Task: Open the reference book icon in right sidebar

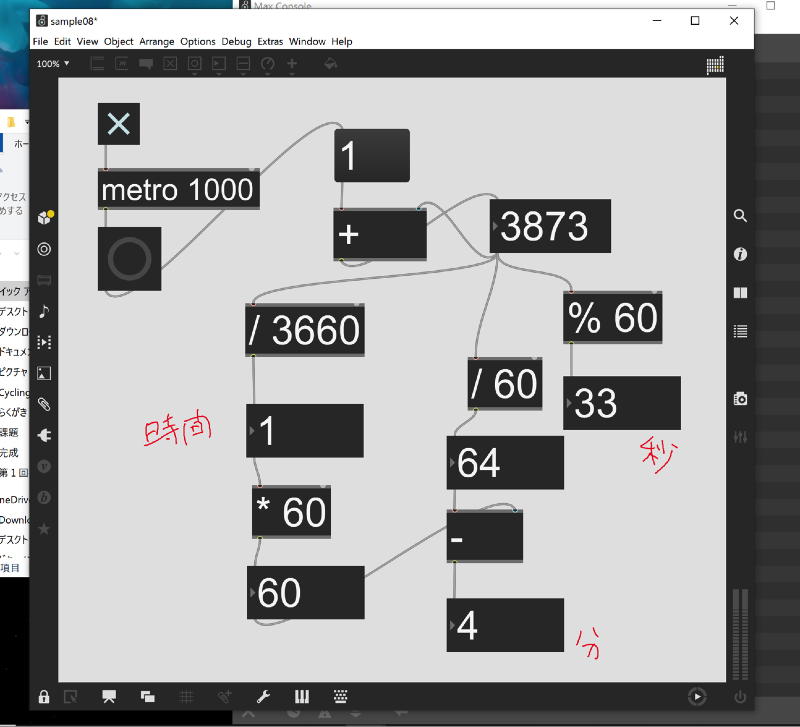Action: (740, 293)
